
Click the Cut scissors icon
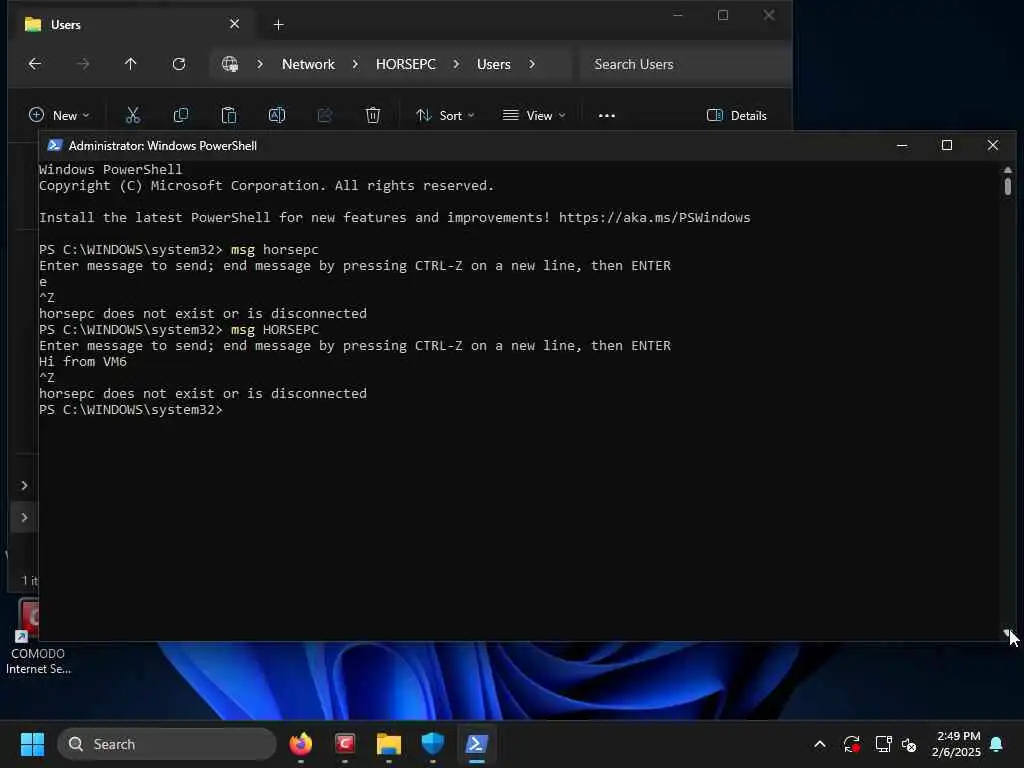point(133,116)
